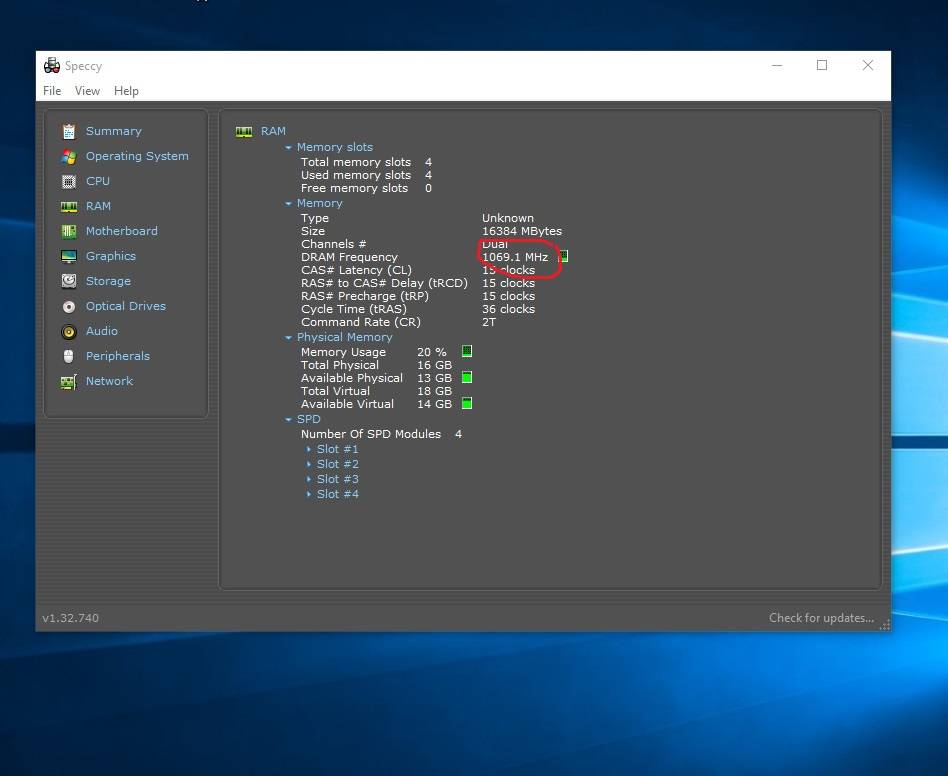Click the Total memory slots row
Screen dimensions: 948x776
click(366, 162)
